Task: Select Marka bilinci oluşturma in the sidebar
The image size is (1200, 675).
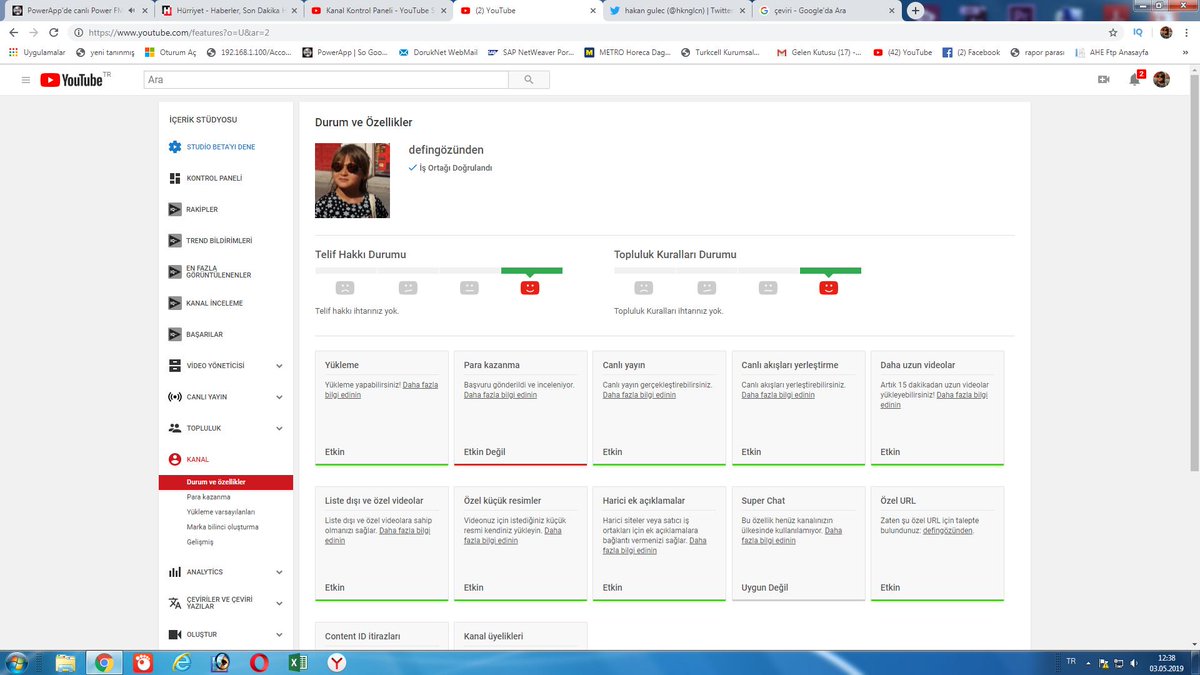Action: [222, 527]
